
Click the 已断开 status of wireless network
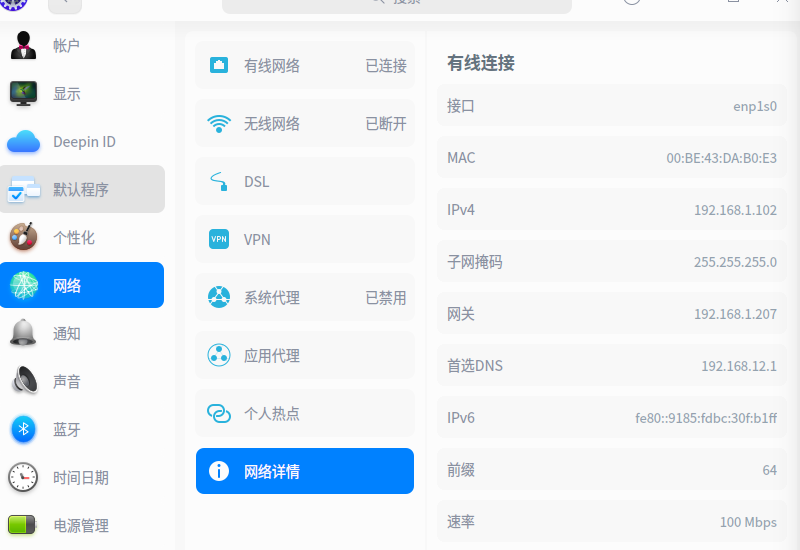point(386,124)
